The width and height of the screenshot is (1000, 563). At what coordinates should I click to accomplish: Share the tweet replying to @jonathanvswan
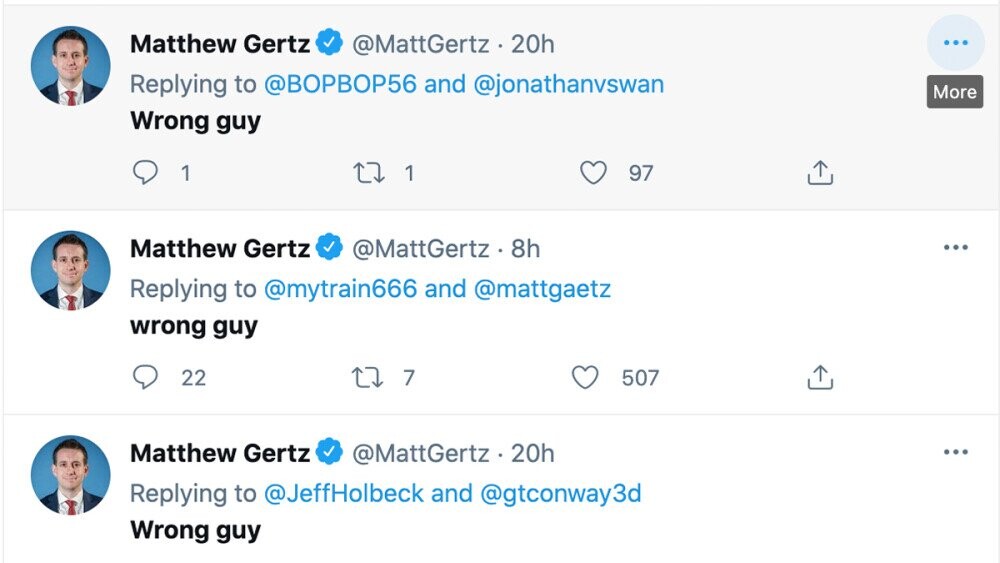pos(820,173)
